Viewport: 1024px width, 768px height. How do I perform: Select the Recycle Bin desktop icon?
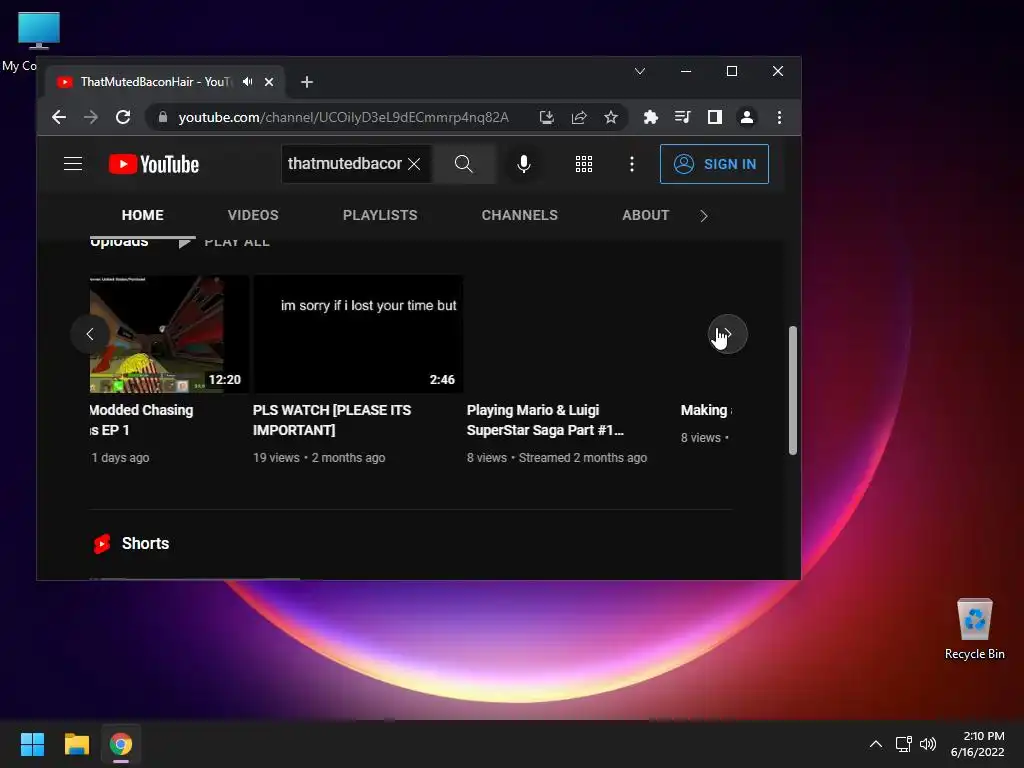[974, 630]
